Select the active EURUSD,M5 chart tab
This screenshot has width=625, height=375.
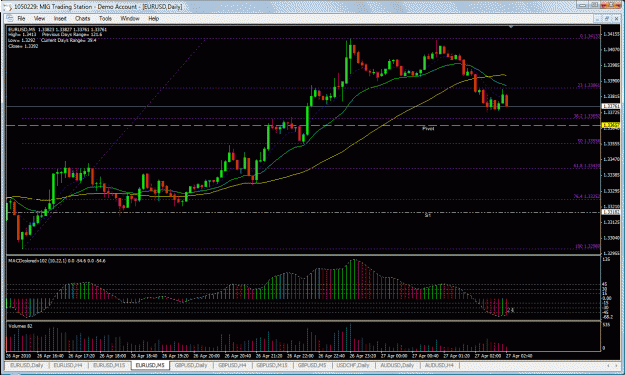coord(150,365)
